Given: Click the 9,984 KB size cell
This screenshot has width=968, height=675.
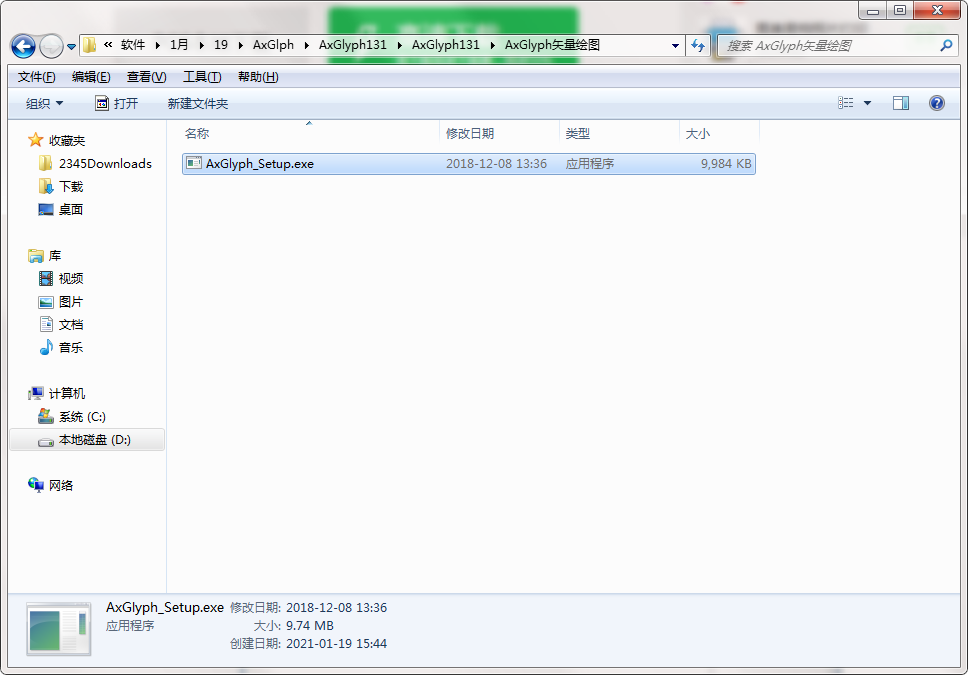Looking at the screenshot, I should point(726,164).
